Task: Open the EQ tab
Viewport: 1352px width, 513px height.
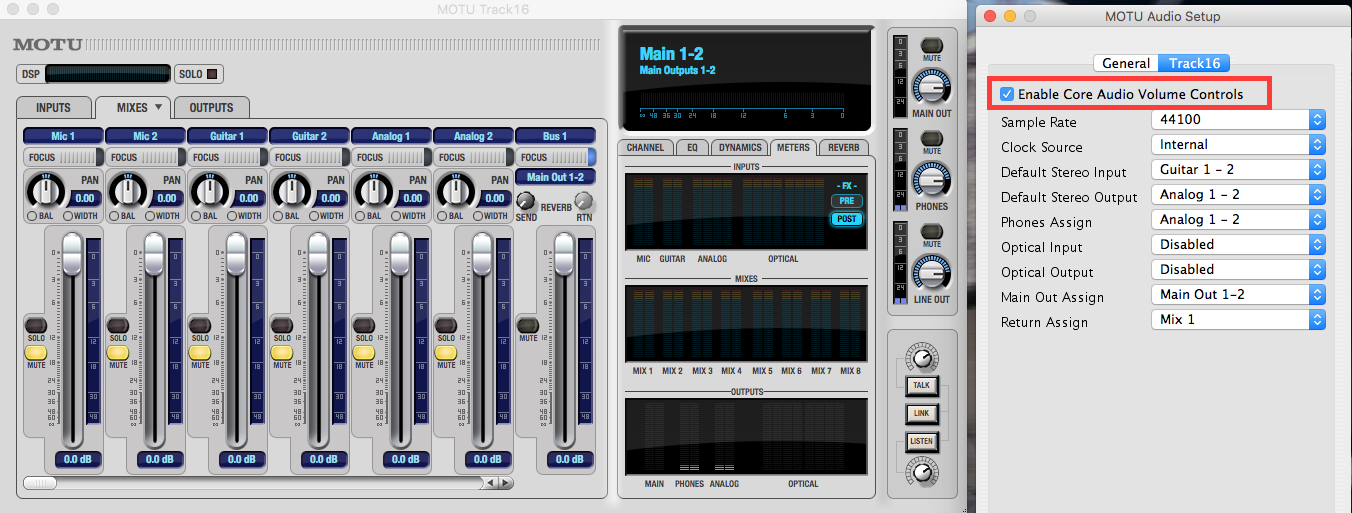Action: tap(691, 147)
